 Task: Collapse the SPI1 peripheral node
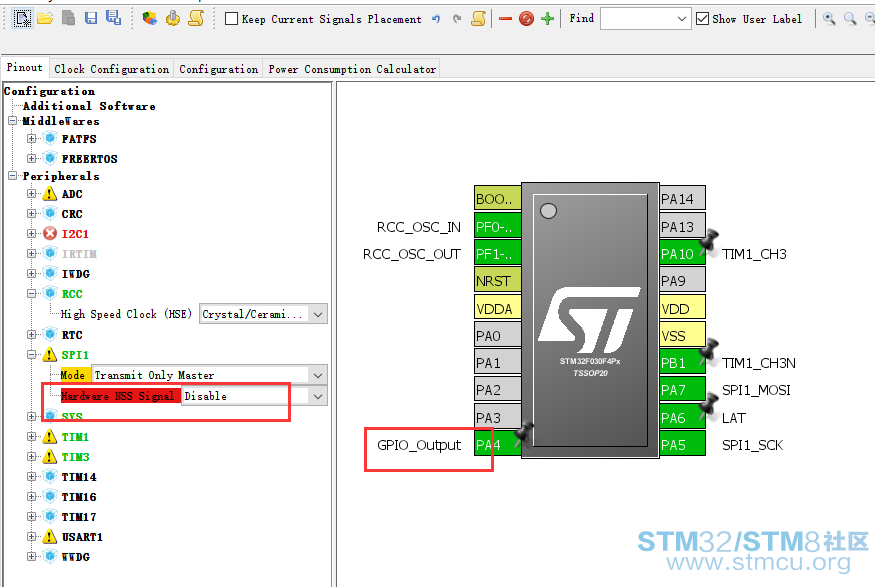(32, 354)
